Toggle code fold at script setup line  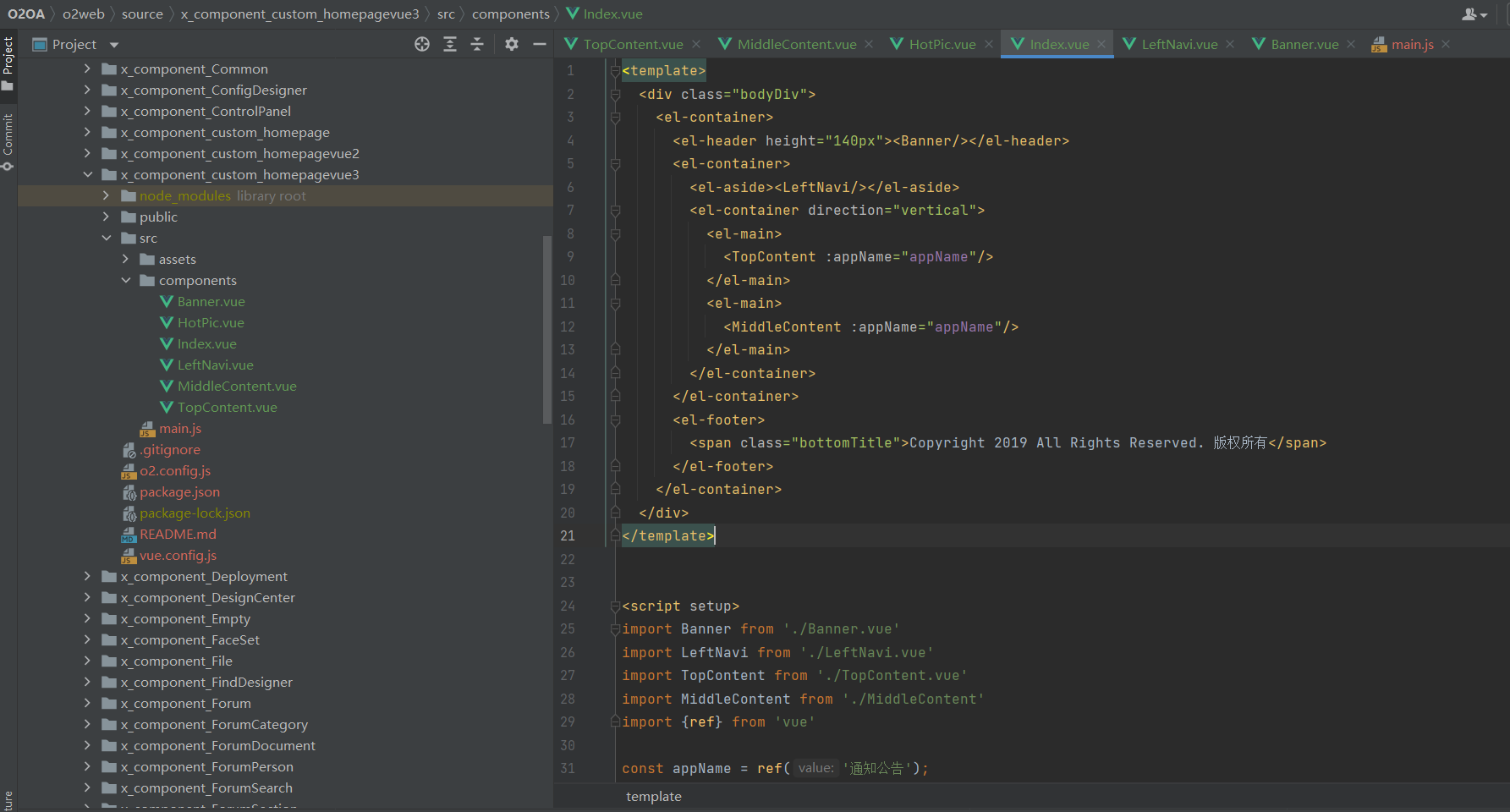click(615, 606)
